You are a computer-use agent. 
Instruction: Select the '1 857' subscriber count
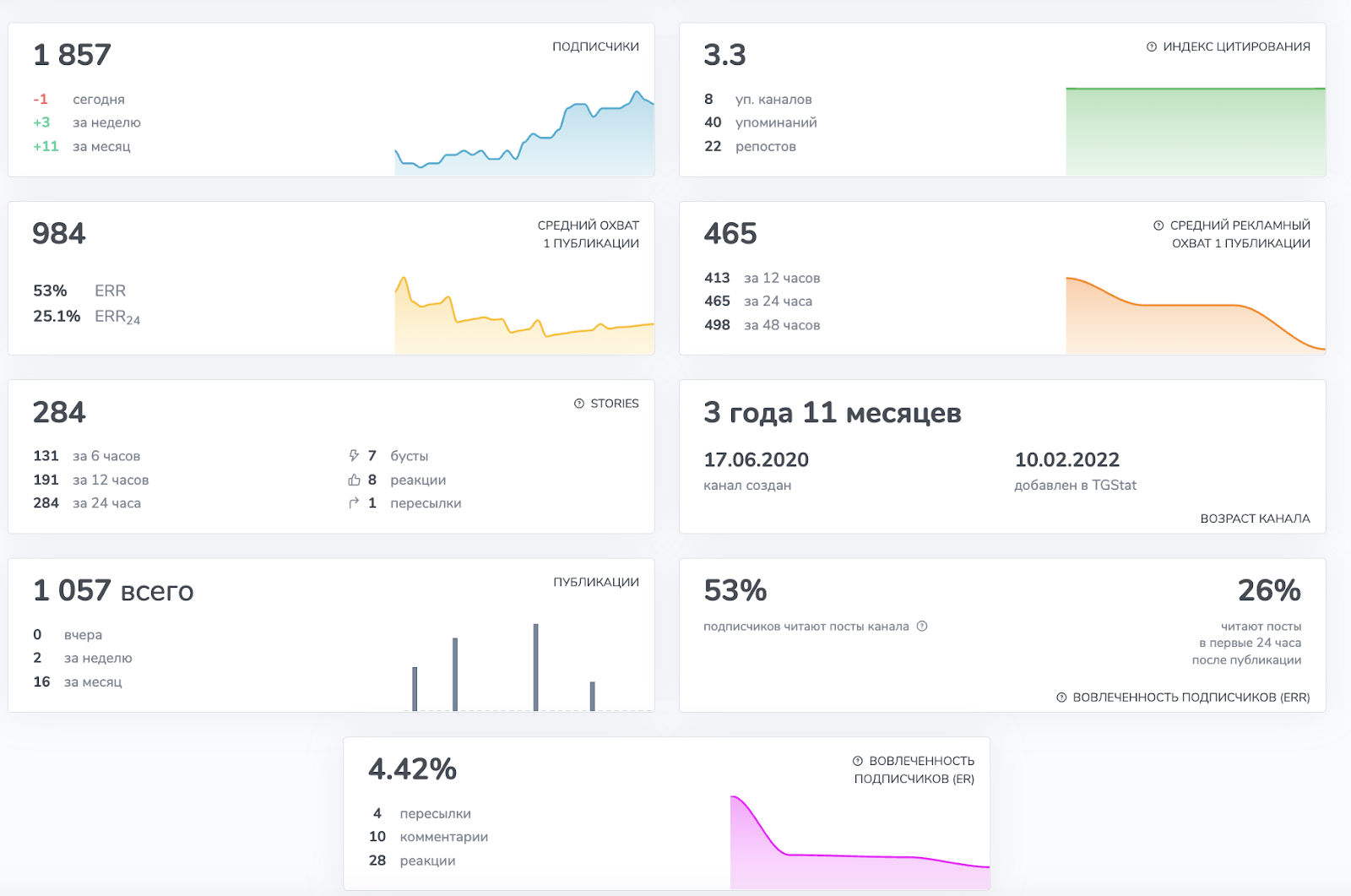coord(72,55)
